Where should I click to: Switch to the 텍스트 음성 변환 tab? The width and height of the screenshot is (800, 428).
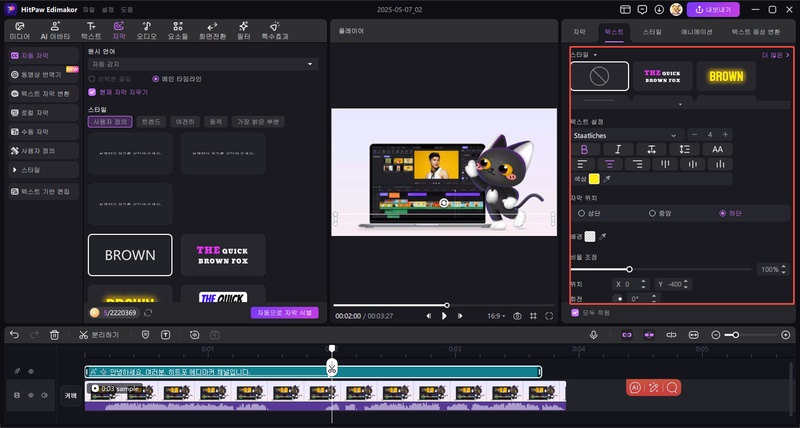[756, 32]
